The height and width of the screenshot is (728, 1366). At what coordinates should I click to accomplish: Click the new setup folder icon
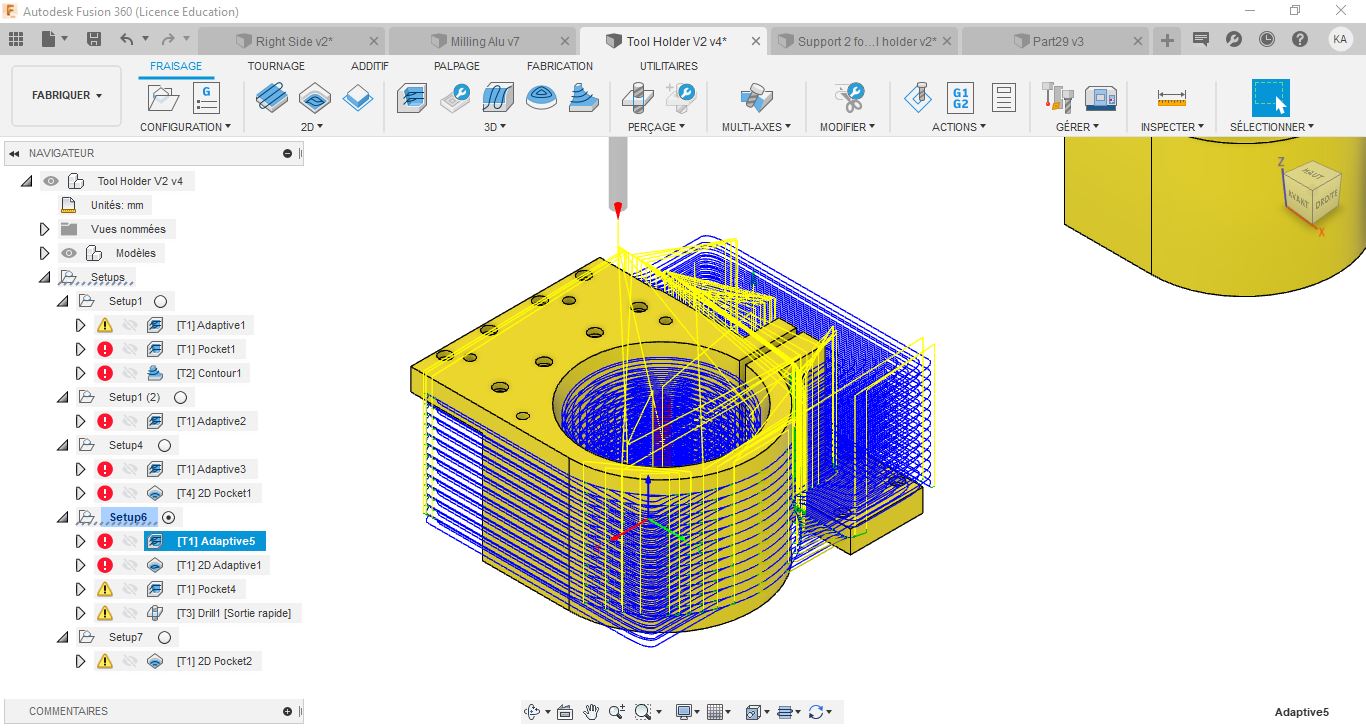[162, 98]
